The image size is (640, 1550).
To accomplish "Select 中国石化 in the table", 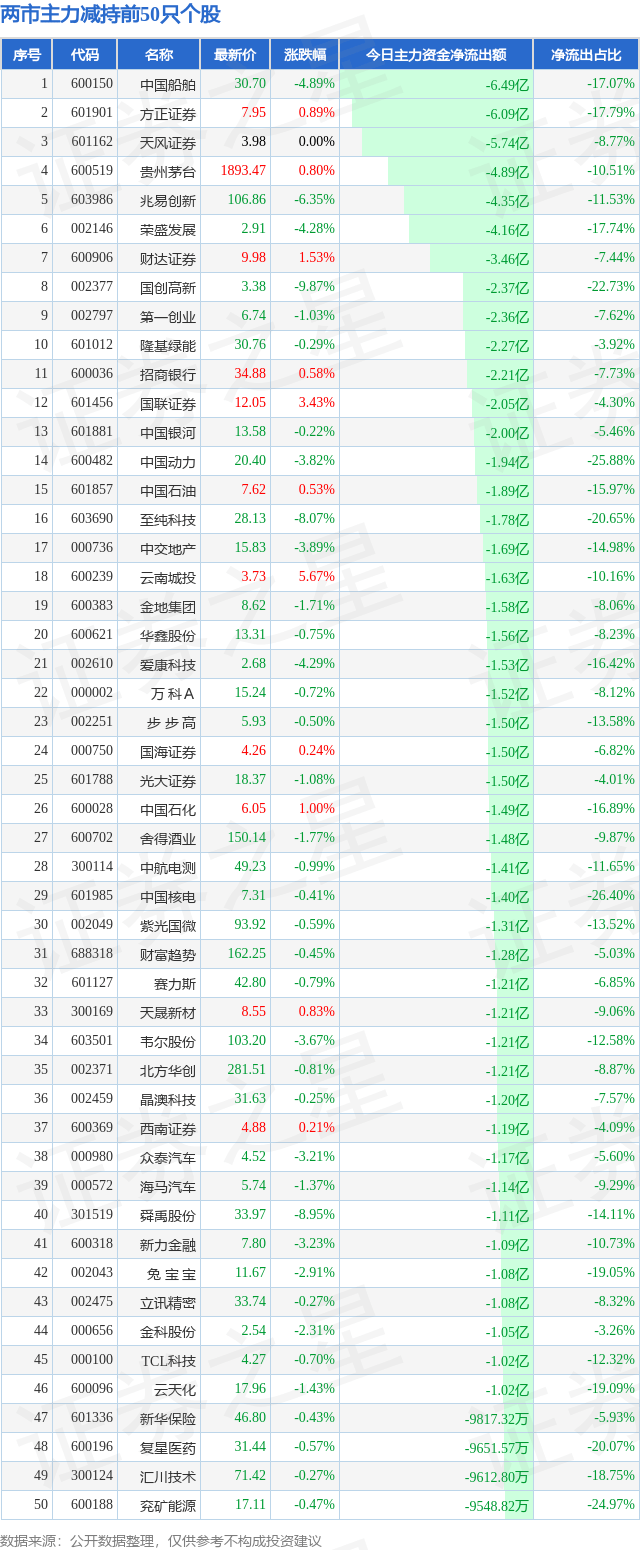I will pos(168,809).
